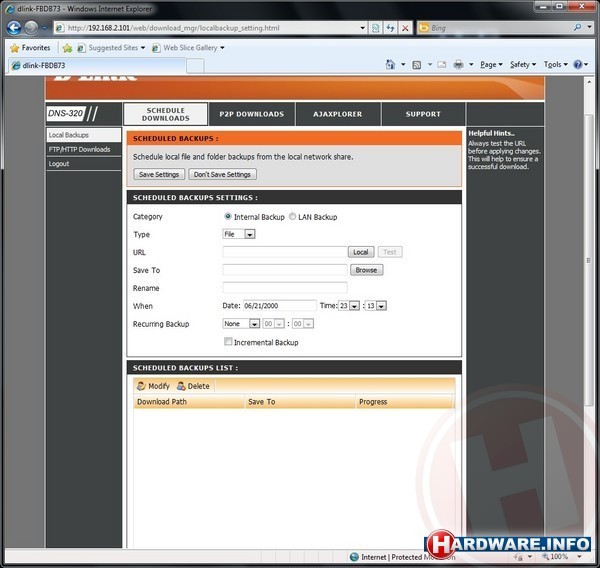Refresh the page with the refresh icon
The height and width of the screenshot is (568, 600).
[390, 28]
